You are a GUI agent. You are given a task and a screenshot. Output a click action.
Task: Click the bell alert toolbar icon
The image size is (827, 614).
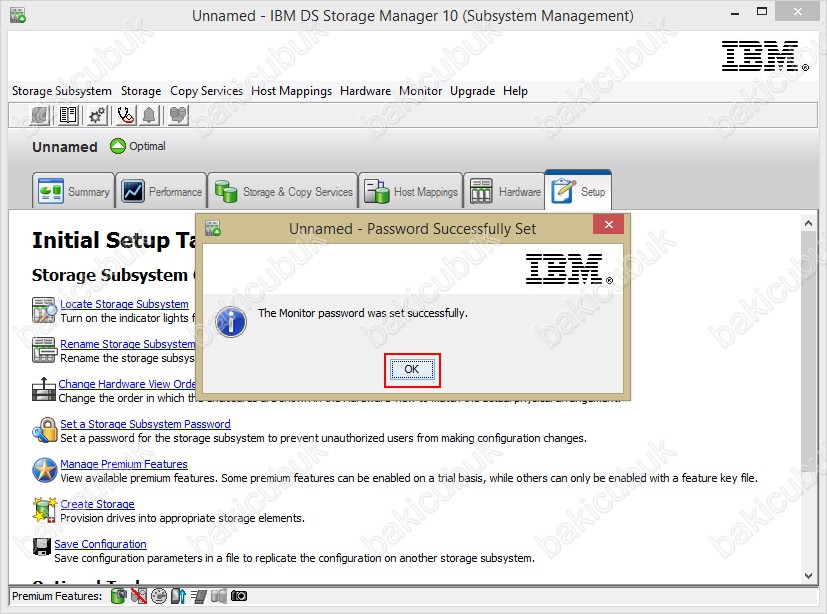coord(149,116)
